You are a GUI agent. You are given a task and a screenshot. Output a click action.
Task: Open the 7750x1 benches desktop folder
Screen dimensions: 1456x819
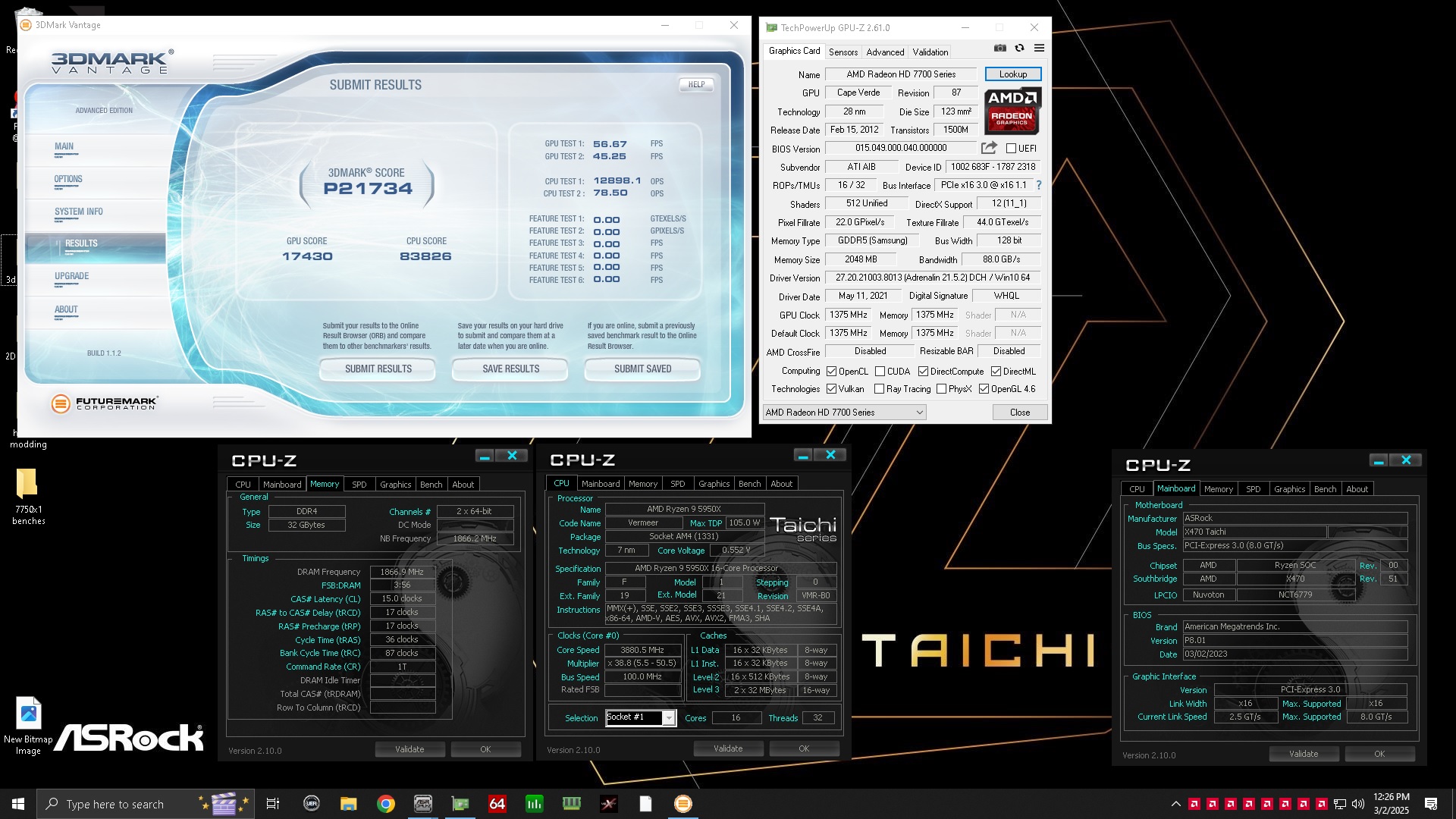pos(28,497)
